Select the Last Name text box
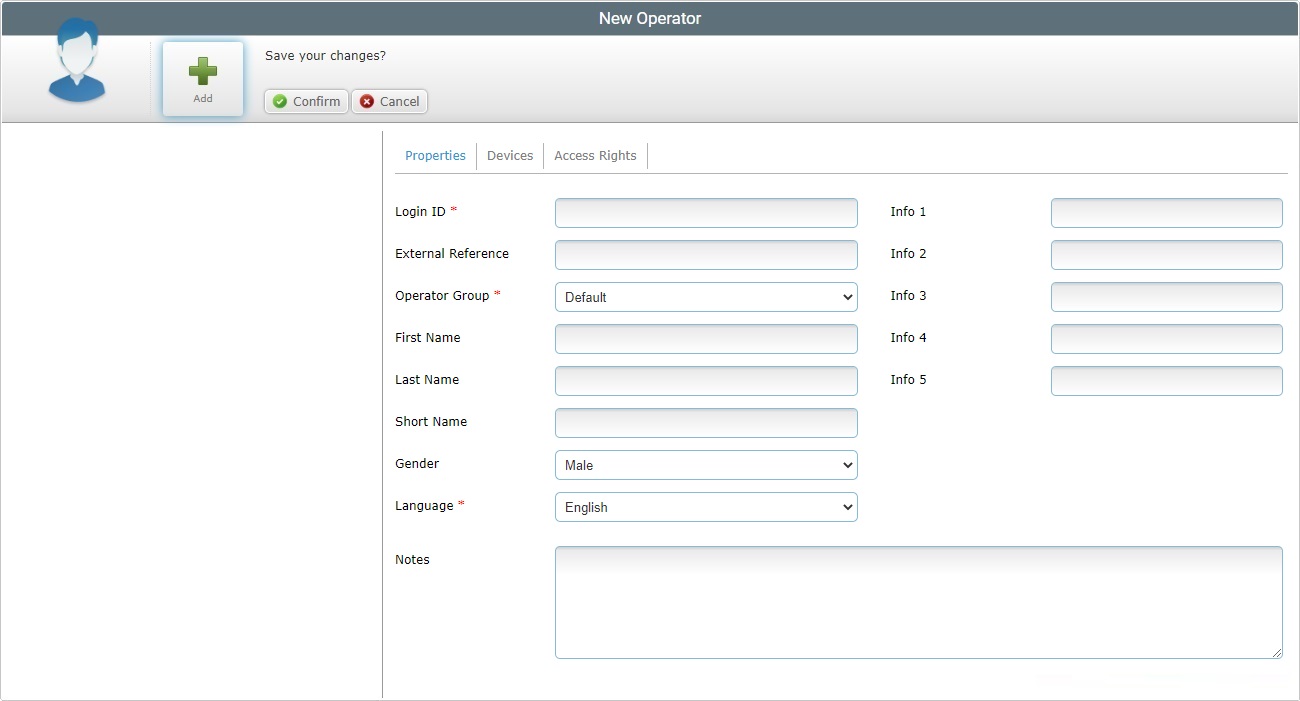The width and height of the screenshot is (1300, 701). pyautogui.click(x=706, y=381)
